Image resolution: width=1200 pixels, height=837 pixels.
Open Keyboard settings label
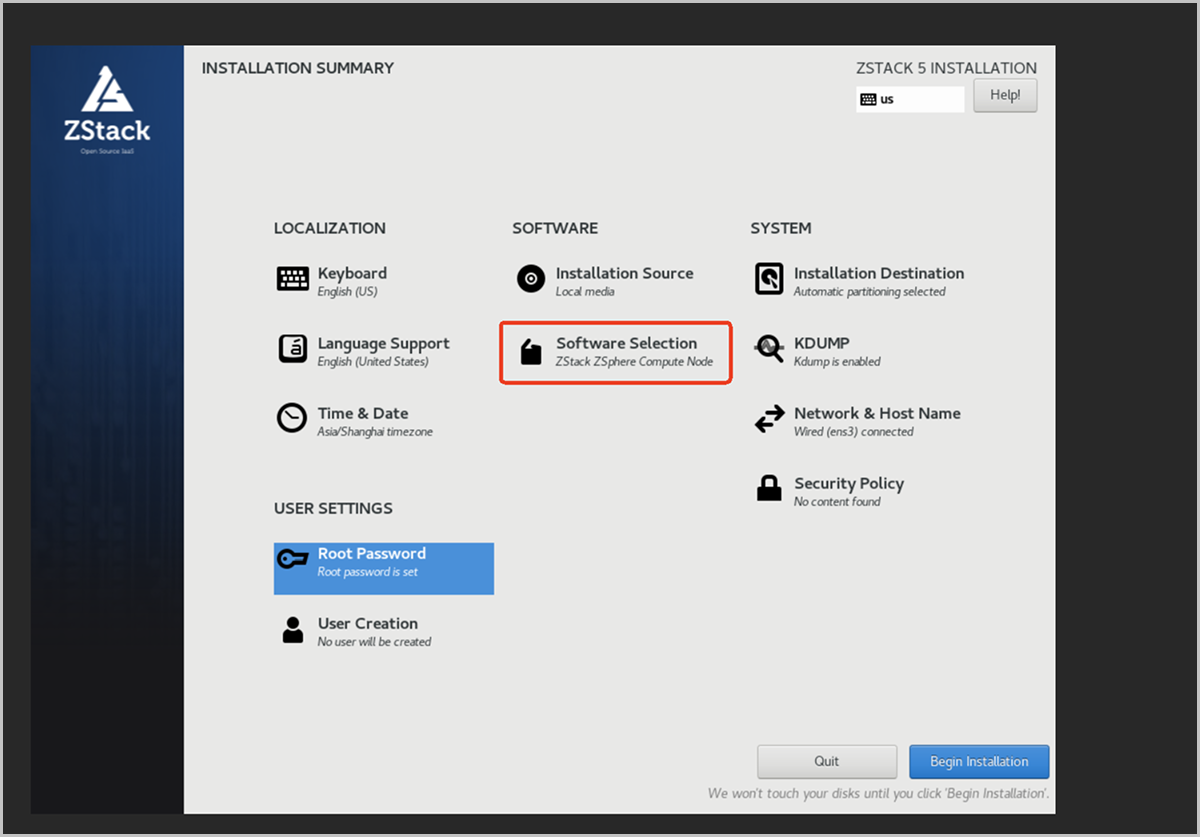352,273
